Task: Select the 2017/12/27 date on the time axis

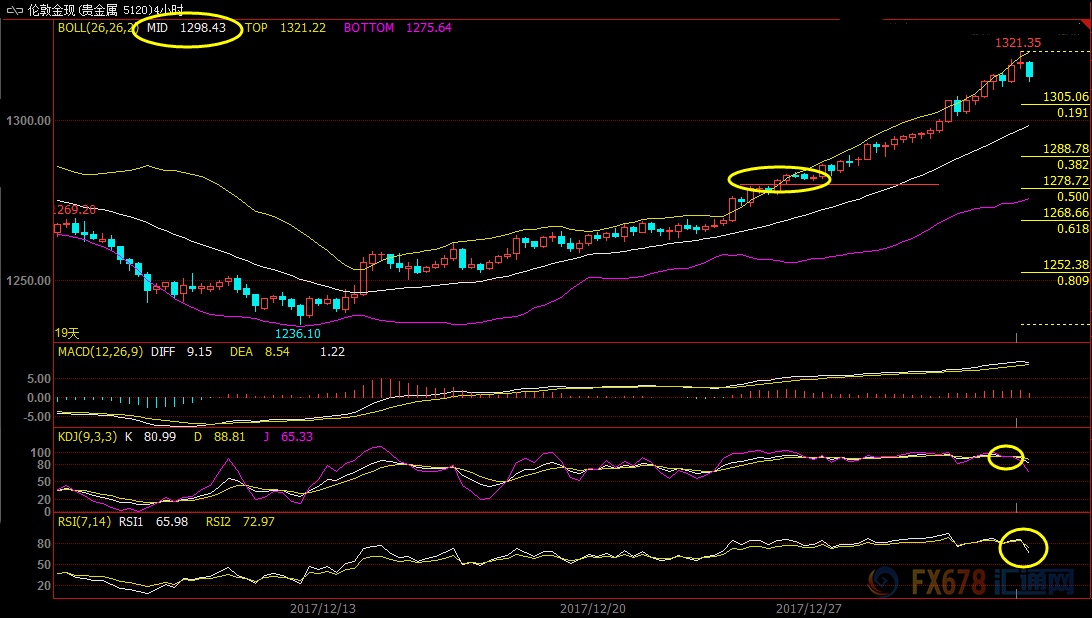Action: [811, 608]
